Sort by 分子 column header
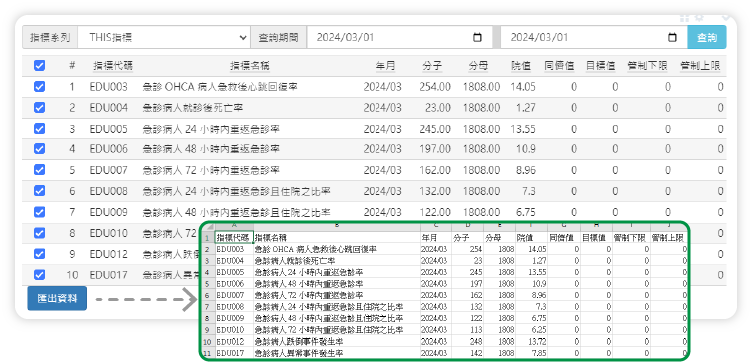 pos(432,66)
